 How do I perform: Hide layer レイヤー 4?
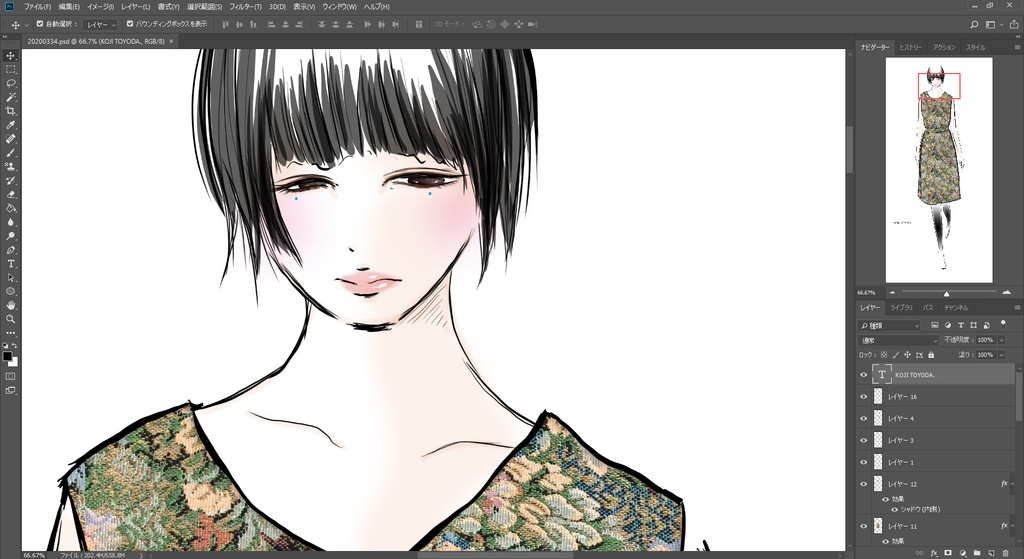point(863,418)
